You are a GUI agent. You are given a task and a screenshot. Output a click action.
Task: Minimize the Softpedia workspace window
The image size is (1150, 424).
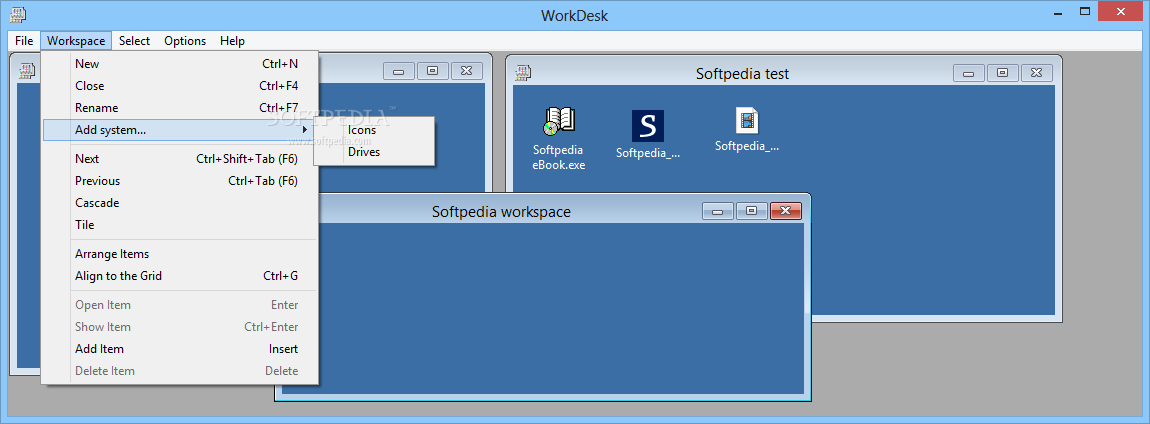(x=718, y=211)
